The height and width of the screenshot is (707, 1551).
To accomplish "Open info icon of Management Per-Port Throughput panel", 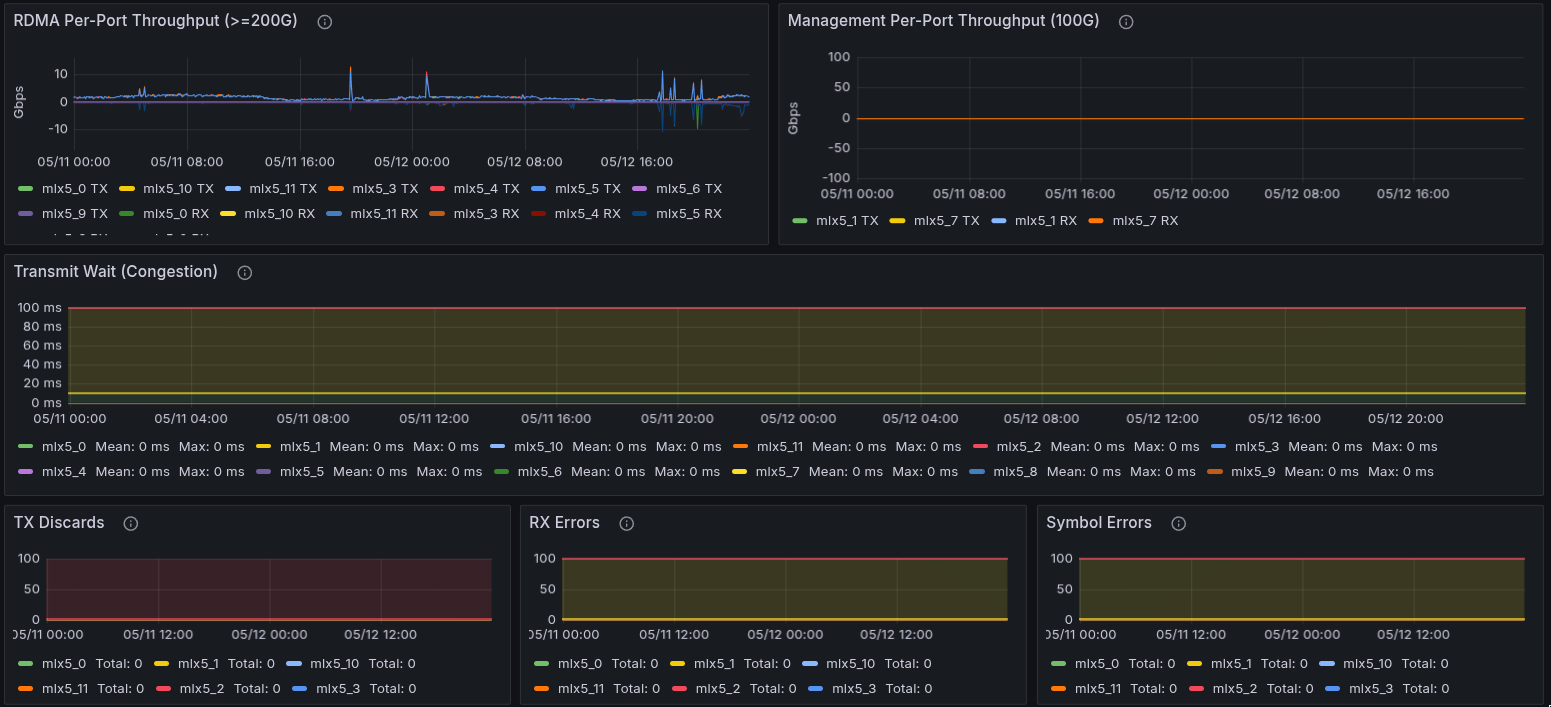I will pos(1126,22).
